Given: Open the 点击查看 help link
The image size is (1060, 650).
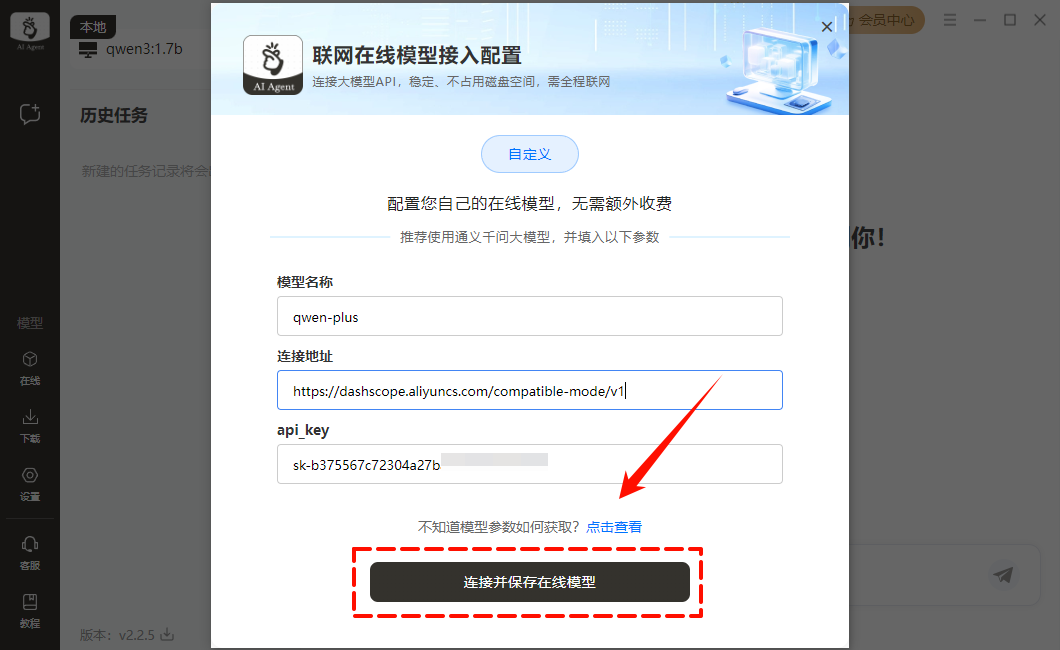Looking at the screenshot, I should coord(614,527).
